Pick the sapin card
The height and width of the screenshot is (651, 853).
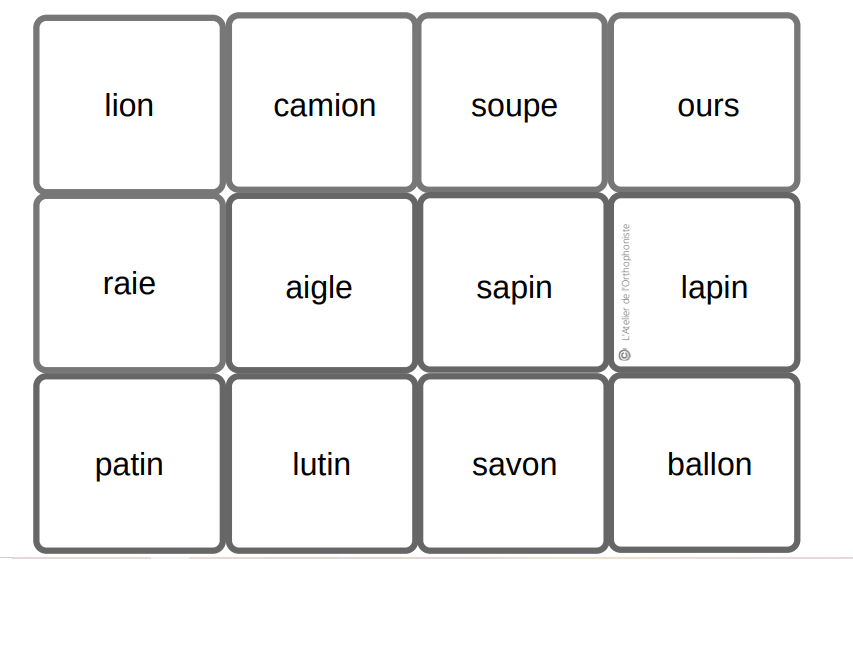tap(514, 287)
